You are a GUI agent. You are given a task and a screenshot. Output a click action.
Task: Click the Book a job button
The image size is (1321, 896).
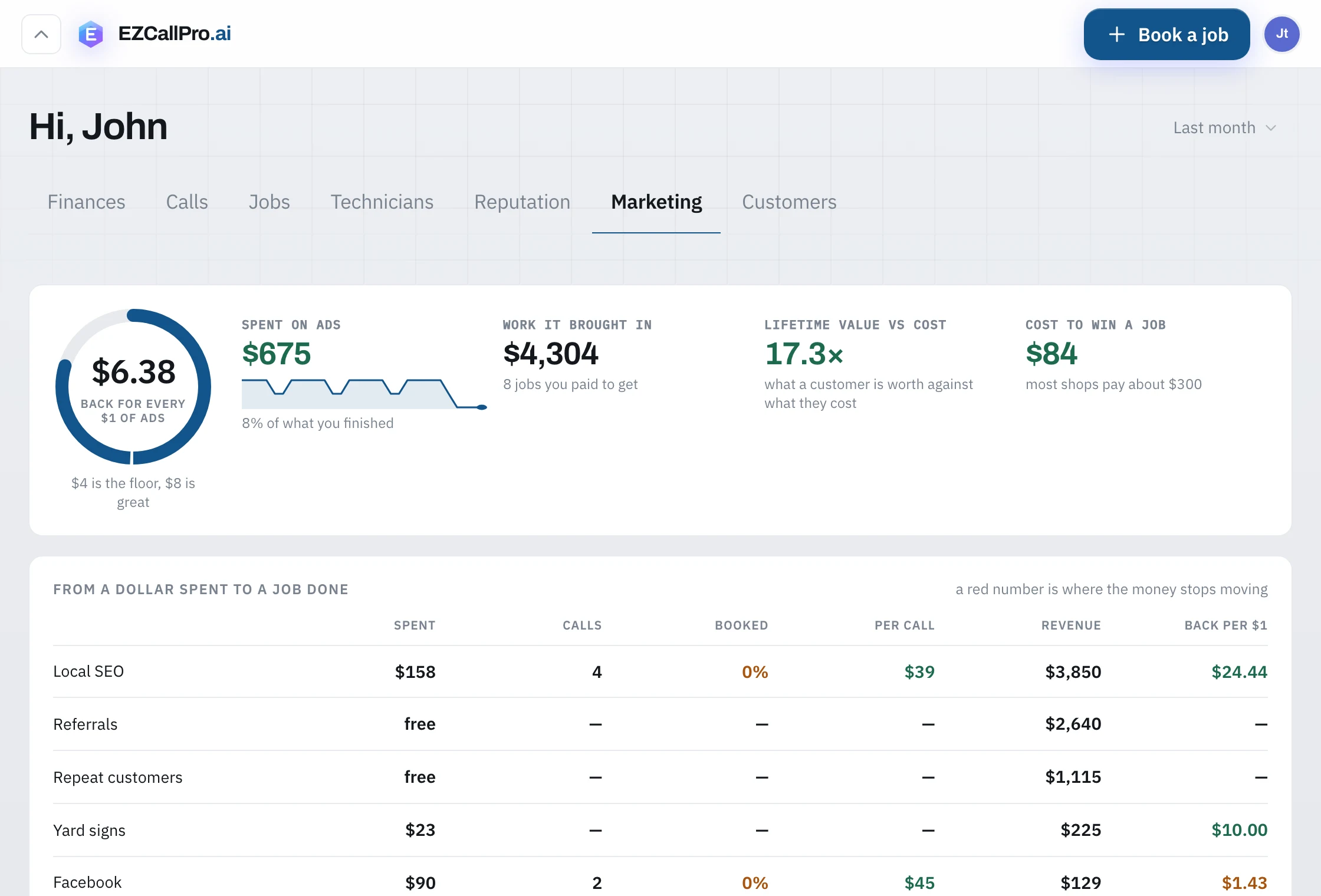point(1166,34)
